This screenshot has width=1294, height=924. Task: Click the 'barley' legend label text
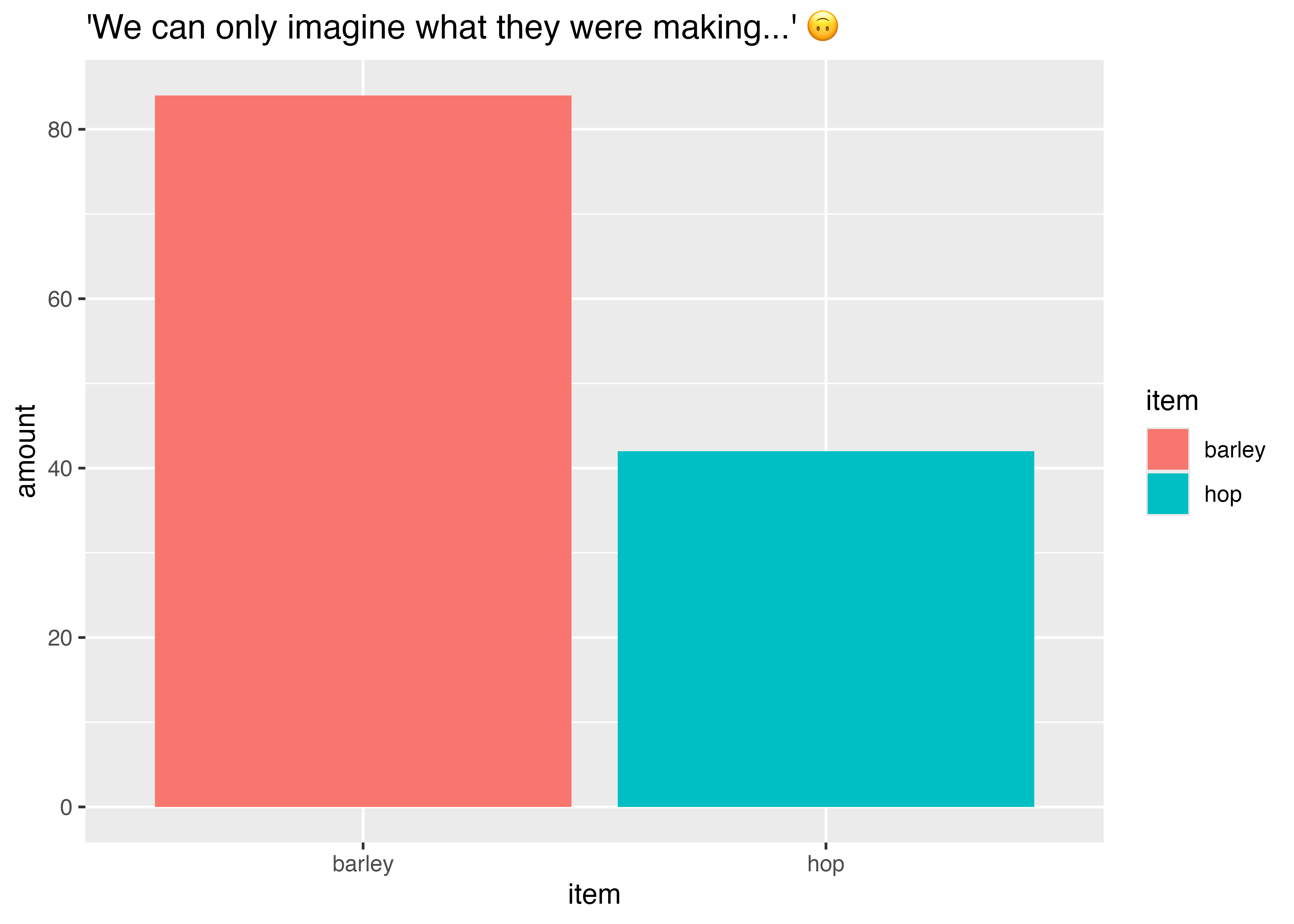[x=1234, y=450]
